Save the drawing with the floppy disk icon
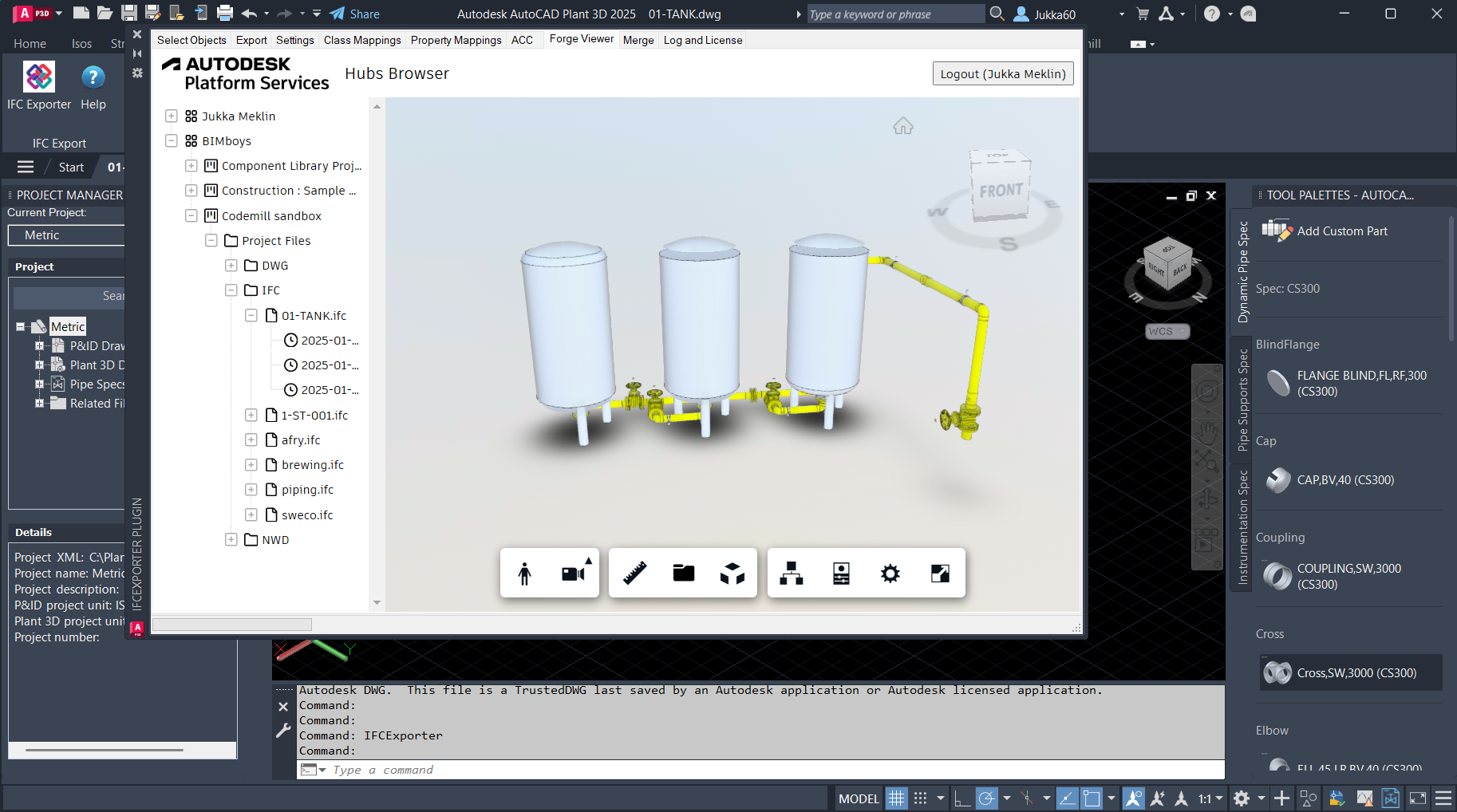 coord(128,13)
